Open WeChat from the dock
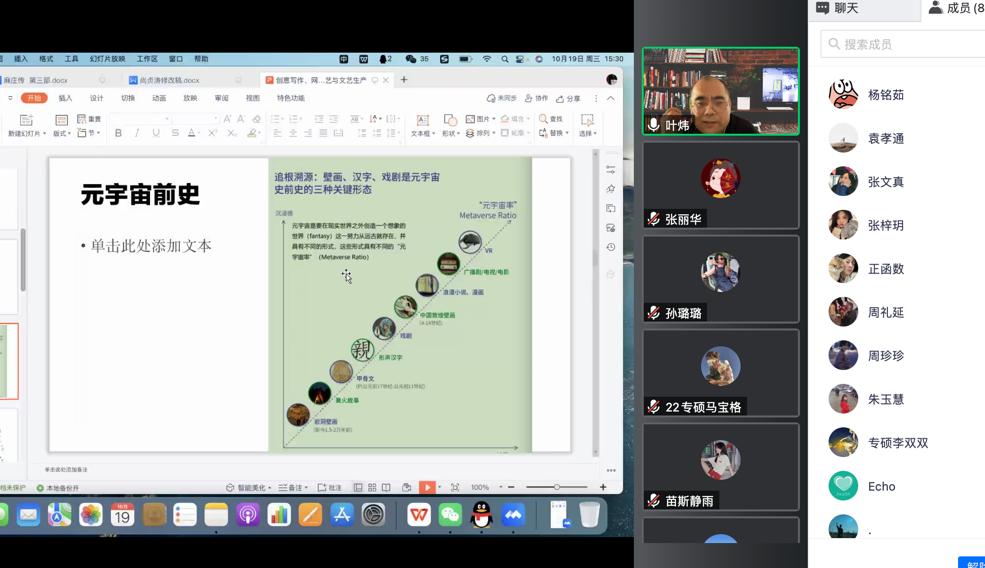The height and width of the screenshot is (568, 985). 450,515
